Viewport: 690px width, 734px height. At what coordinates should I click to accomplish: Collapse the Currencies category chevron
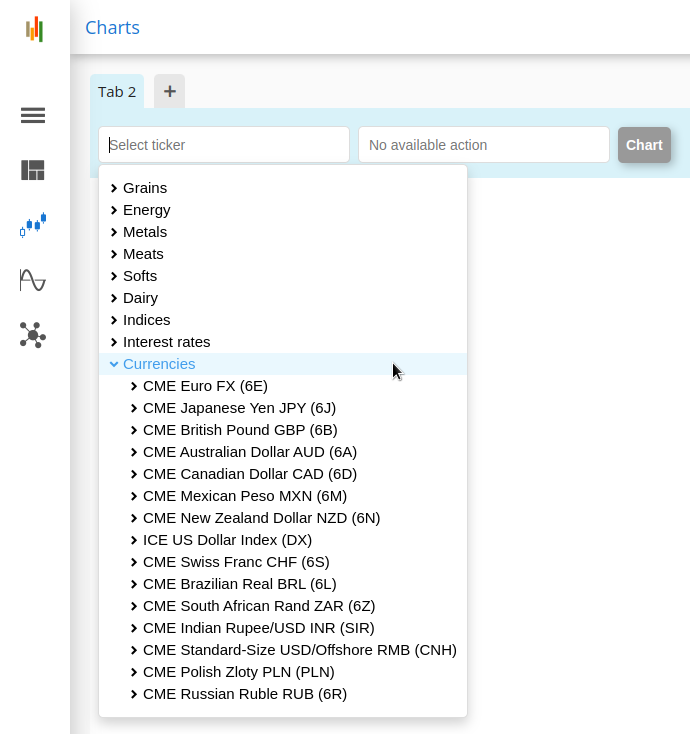pyautogui.click(x=114, y=364)
